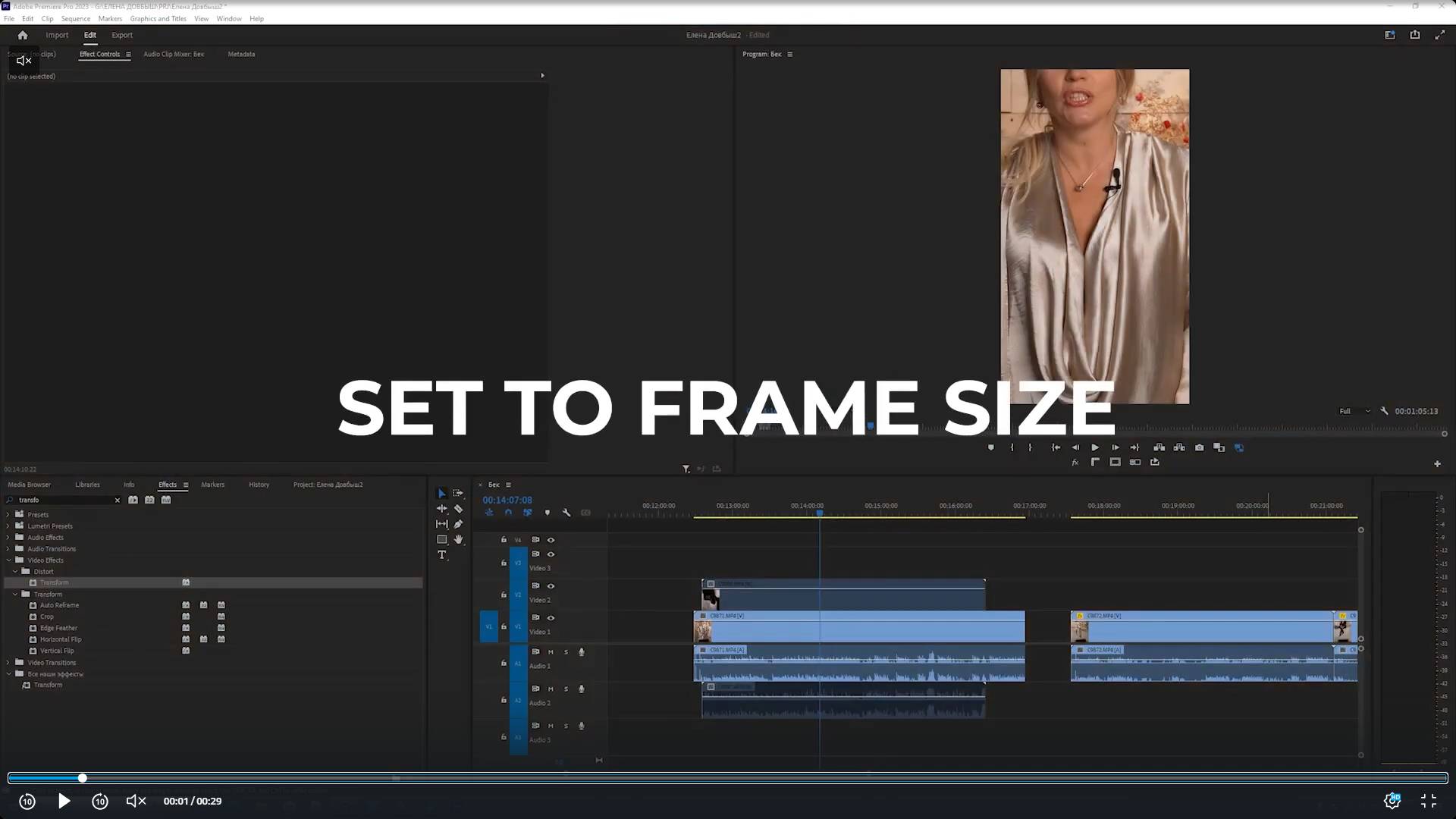Select the Razor tool
The height and width of the screenshot is (819, 1456).
(x=458, y=509)
